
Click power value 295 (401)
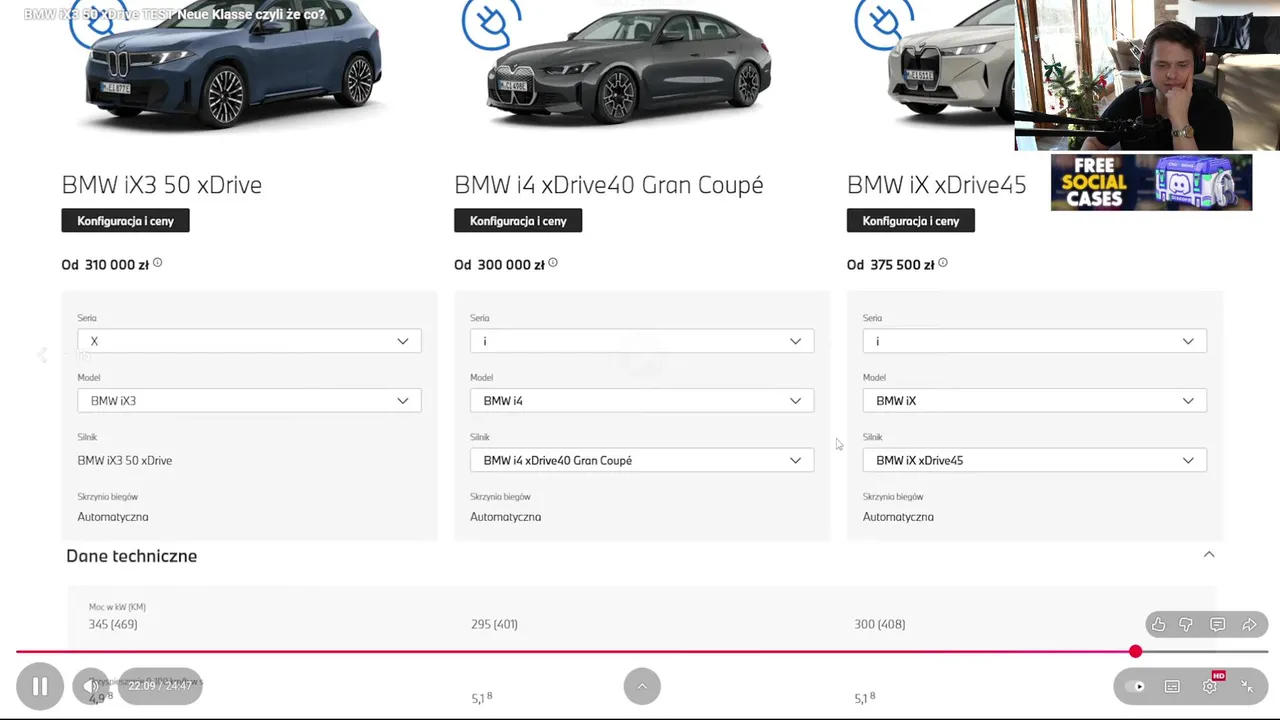(494, 624)
